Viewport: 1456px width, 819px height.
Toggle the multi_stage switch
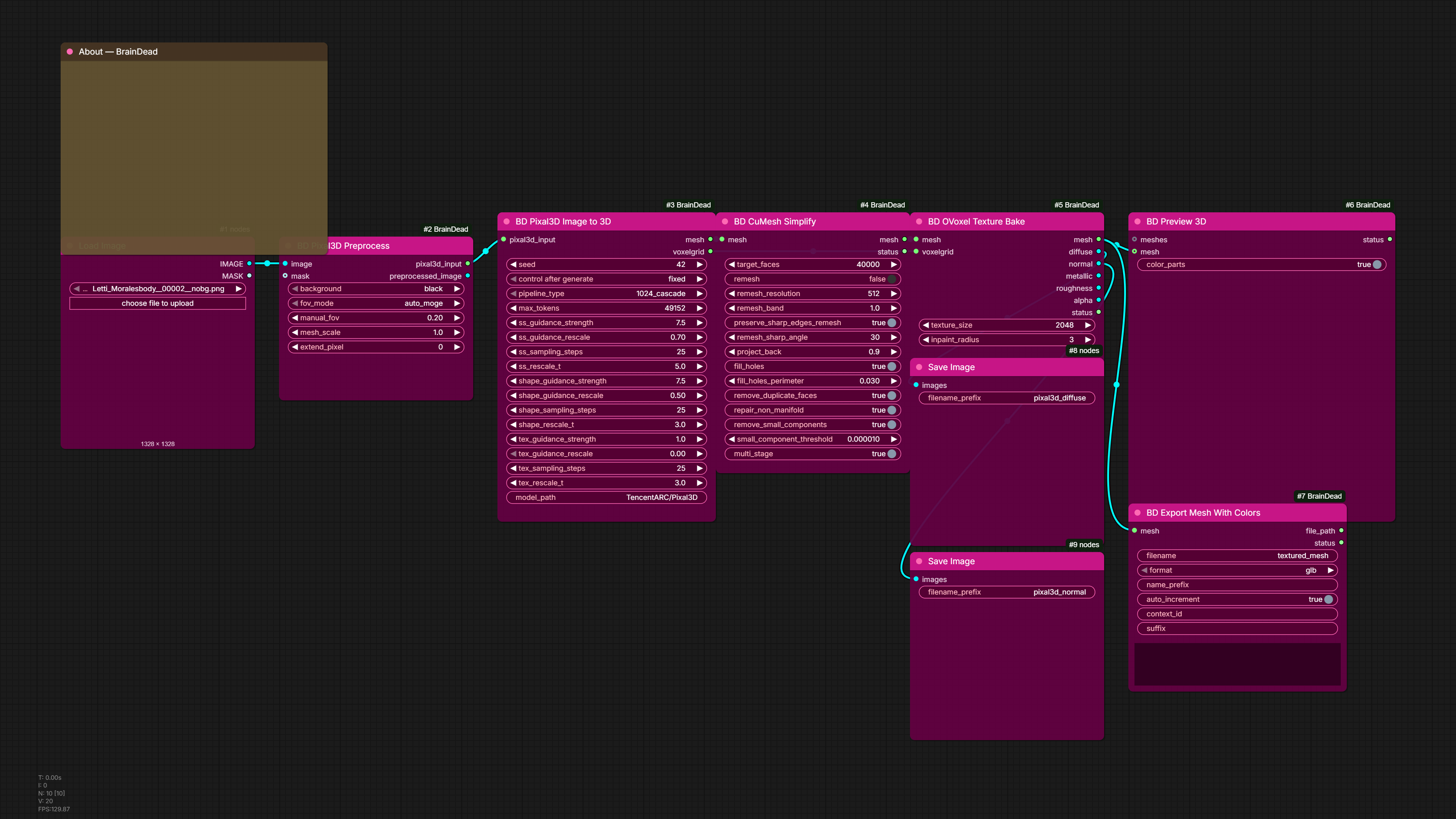point(892,454)
